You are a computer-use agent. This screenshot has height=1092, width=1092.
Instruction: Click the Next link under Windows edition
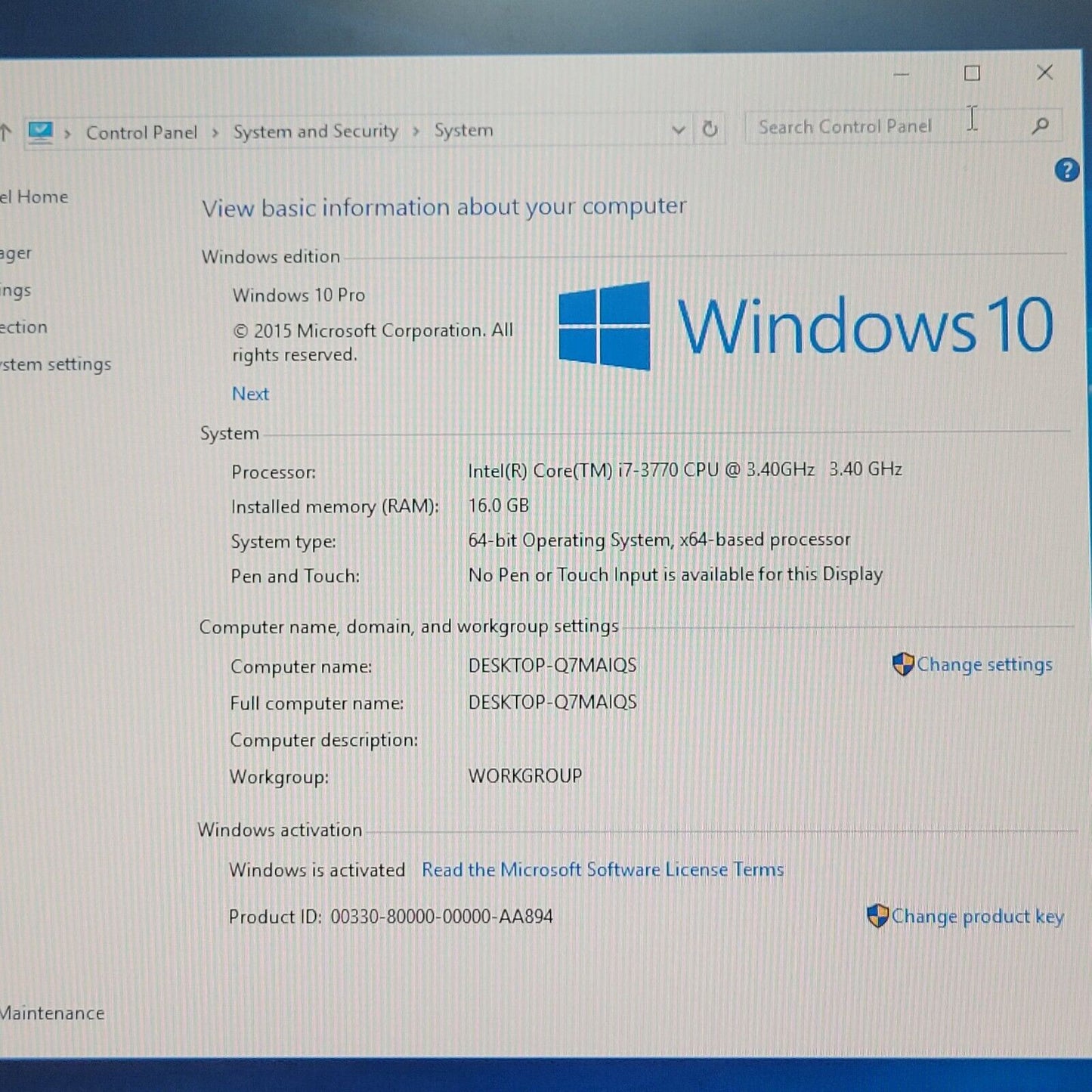[x=250, y=394]
